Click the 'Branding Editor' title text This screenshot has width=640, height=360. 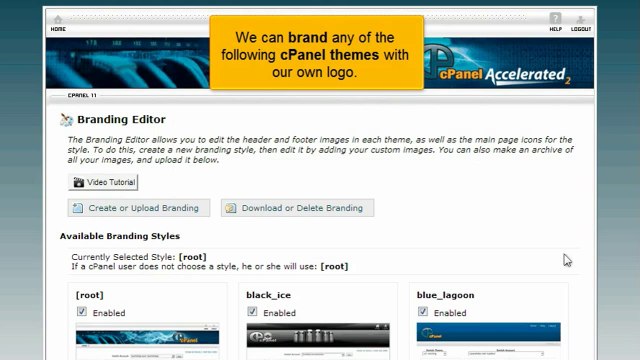pos(121,120)
